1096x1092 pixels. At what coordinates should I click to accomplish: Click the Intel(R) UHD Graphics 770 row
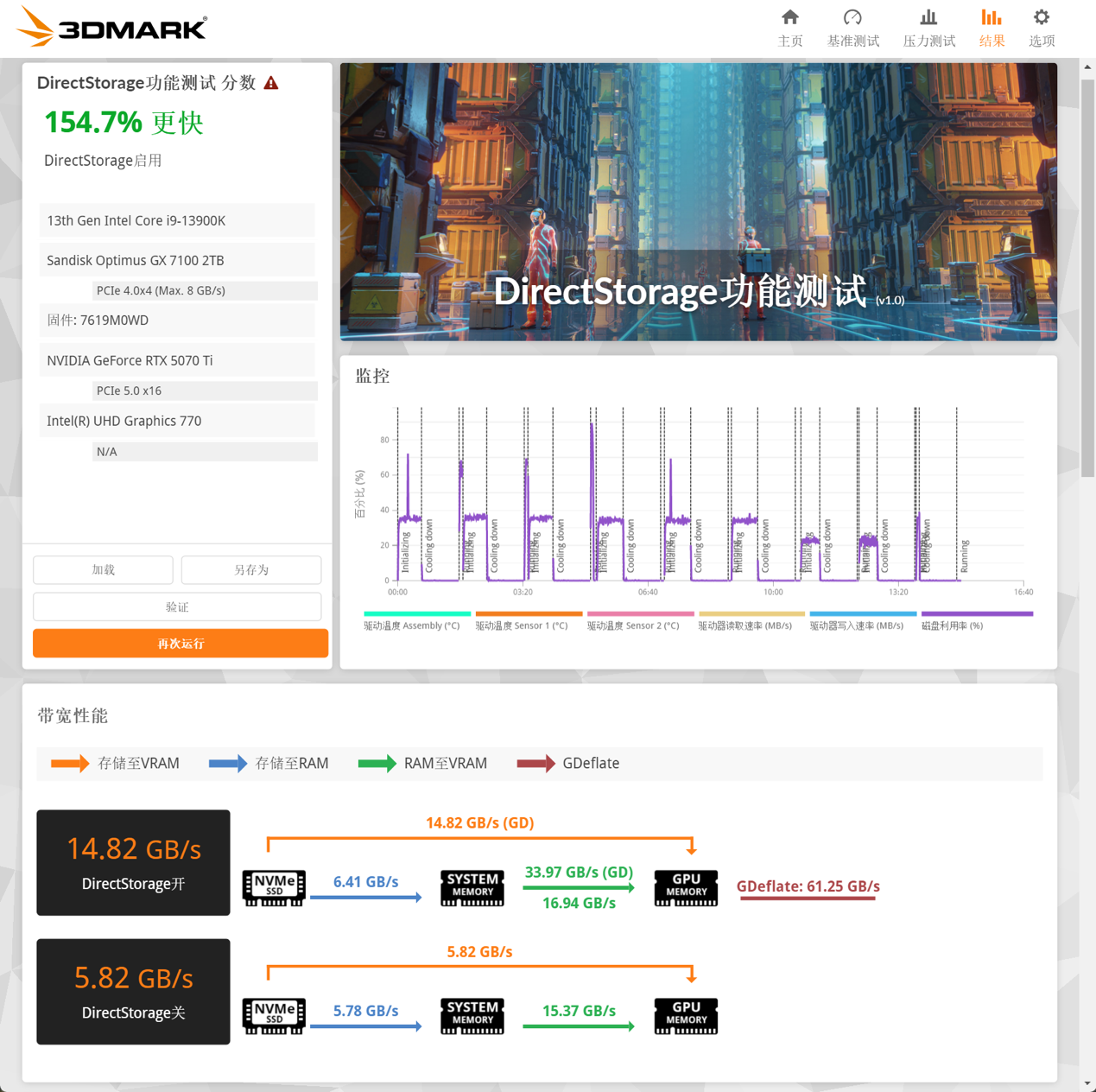pos(177,421)
